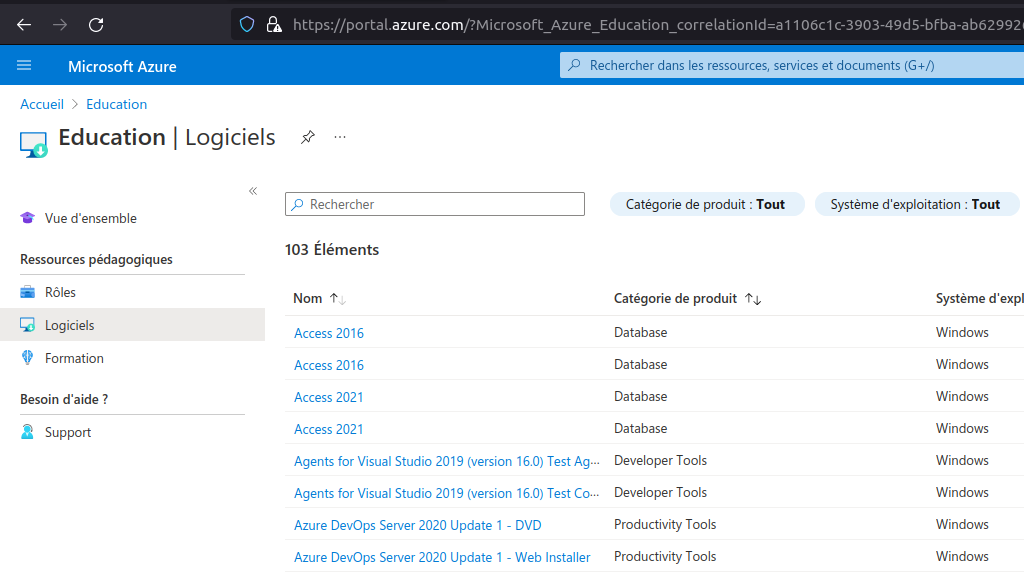1024x576 pixels.
Task: Click the Education Logiciels page icon
Action: point(33,144)
